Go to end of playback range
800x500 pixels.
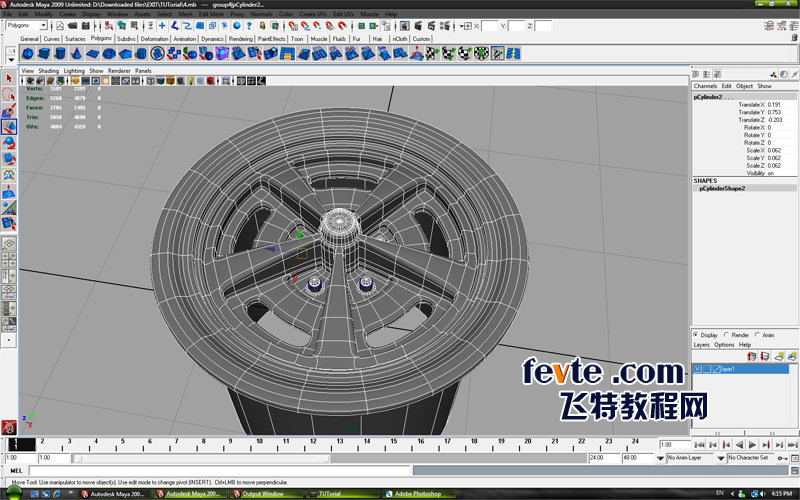tap(792, 445)
